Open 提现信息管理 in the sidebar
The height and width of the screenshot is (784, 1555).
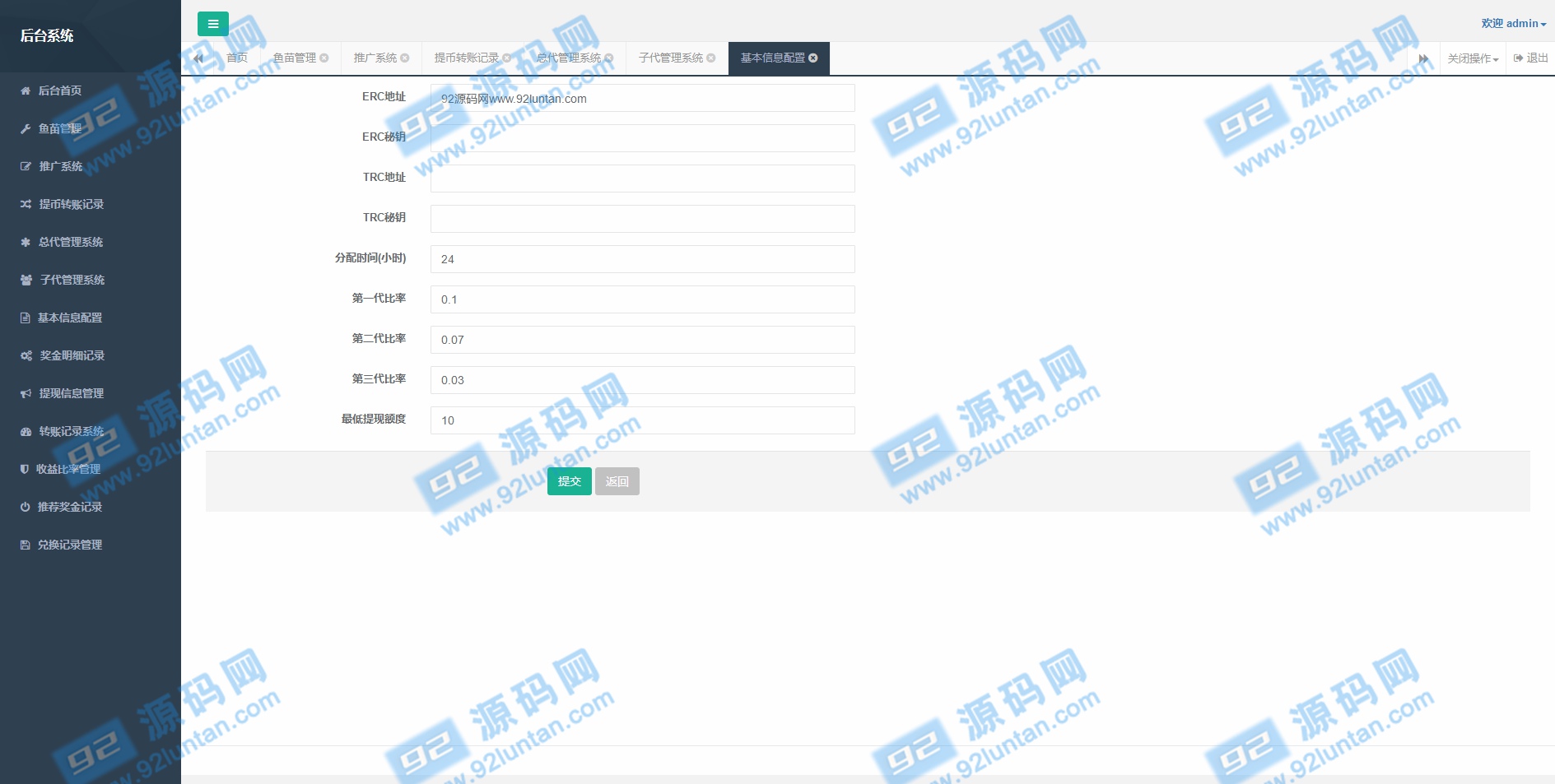[x=91, y=394]
